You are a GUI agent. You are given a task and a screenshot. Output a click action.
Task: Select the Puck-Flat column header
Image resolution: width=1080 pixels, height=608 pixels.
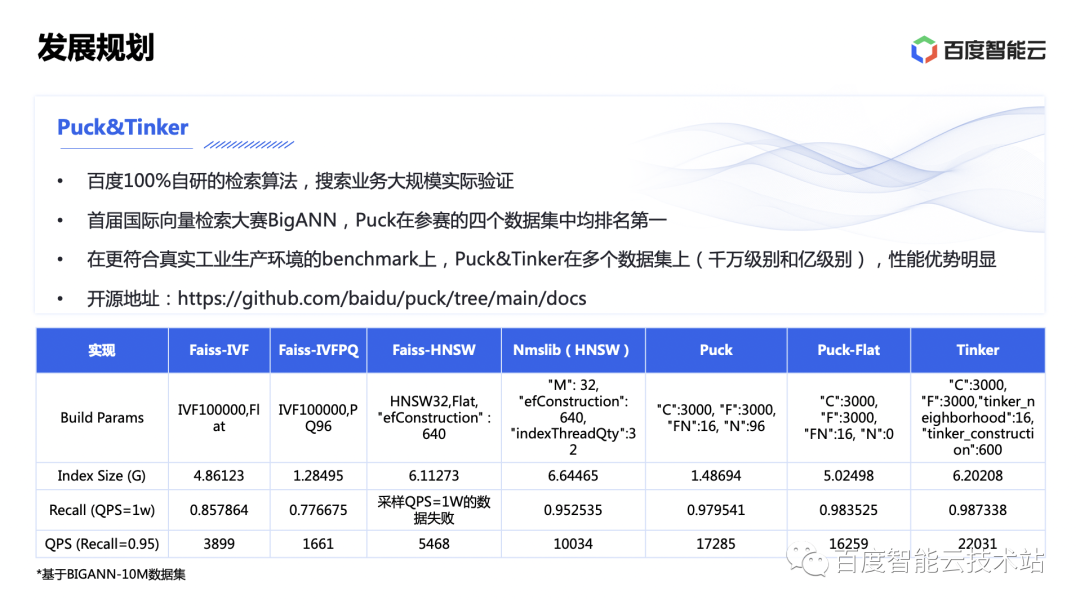(849, 350)
